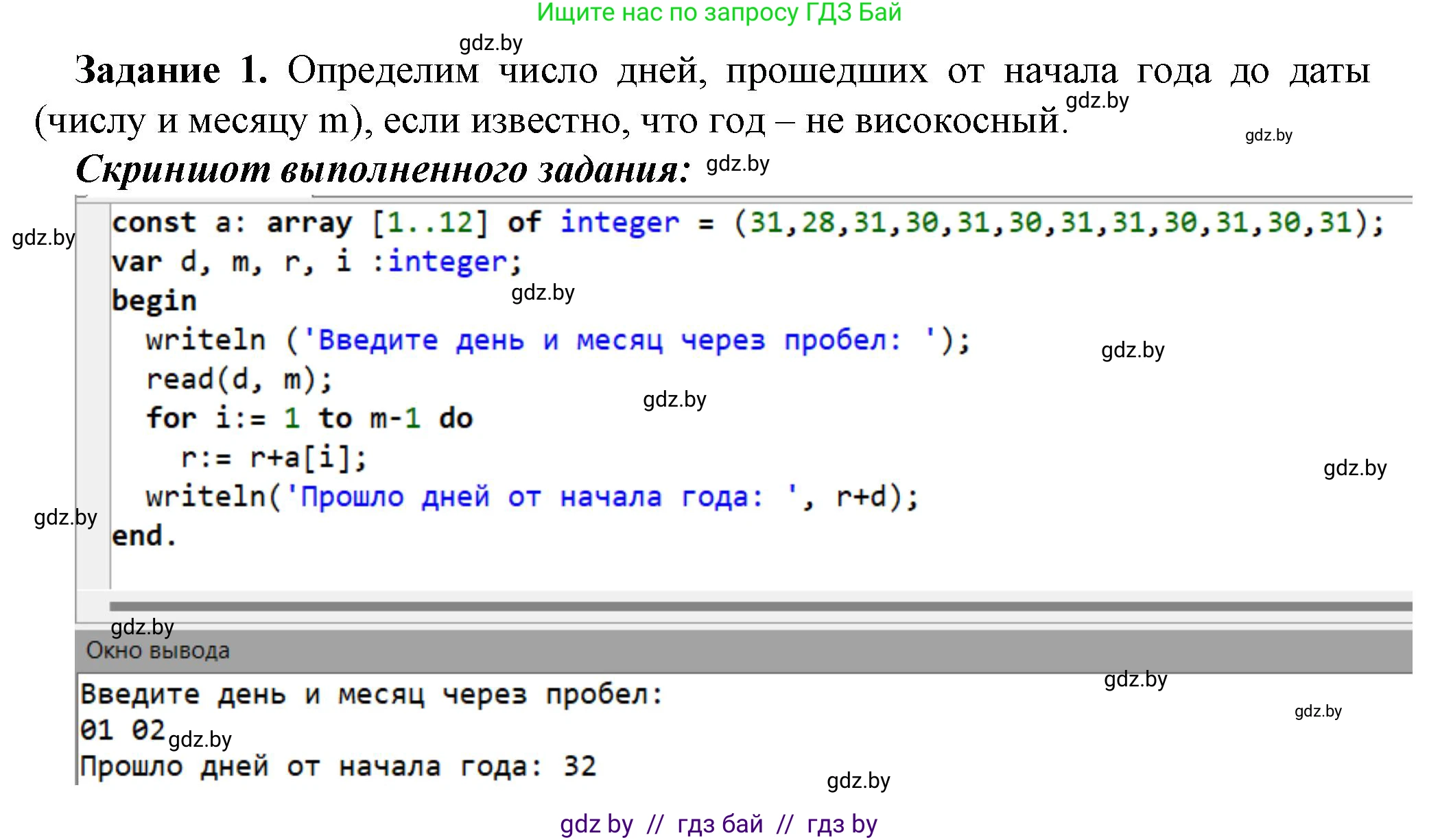Viewport: 1440px width, 840px height.
Task: Click the prompt line in the output window
Action: [x=371, y=695]
